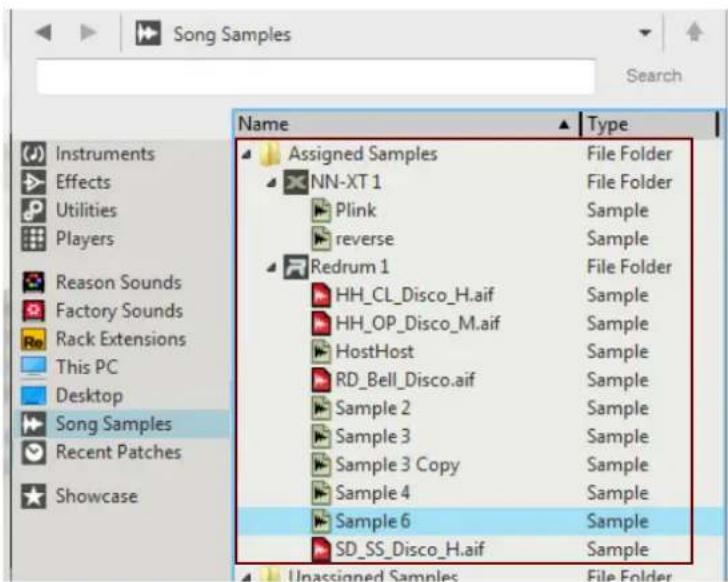Sort by the Name column header
Image resolution: width=728 pixels, height=582 pixels.
point(406,124)
